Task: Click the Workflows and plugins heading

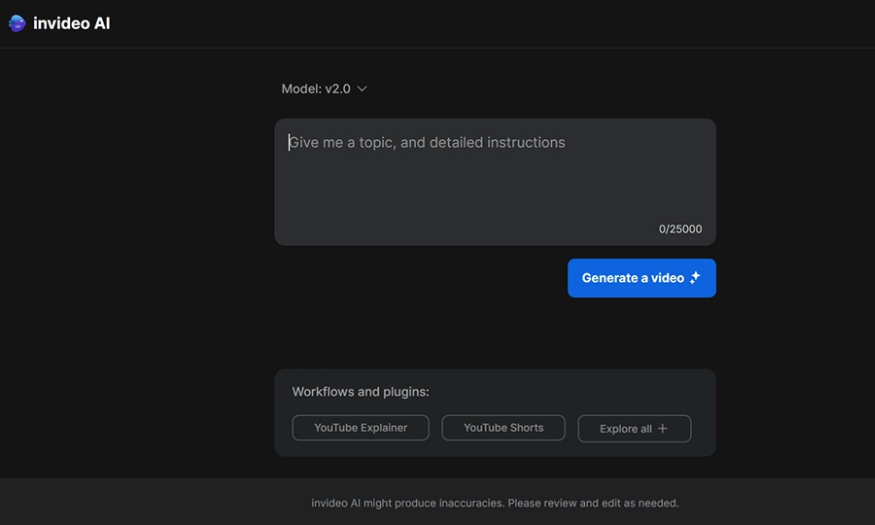Action: point(360,392)
